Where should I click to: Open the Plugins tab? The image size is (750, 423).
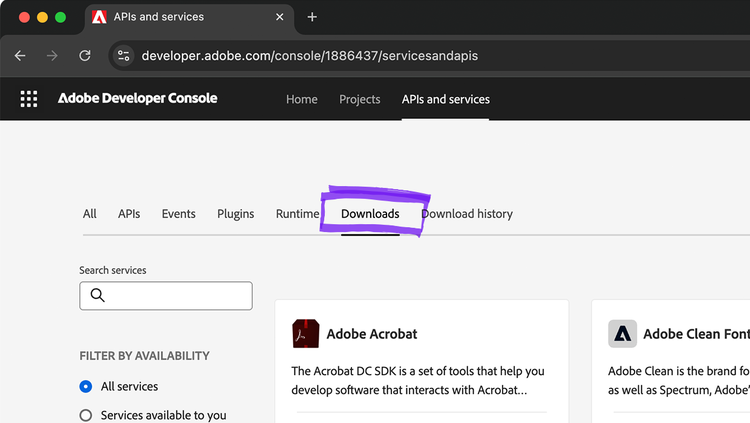(236, 214)
